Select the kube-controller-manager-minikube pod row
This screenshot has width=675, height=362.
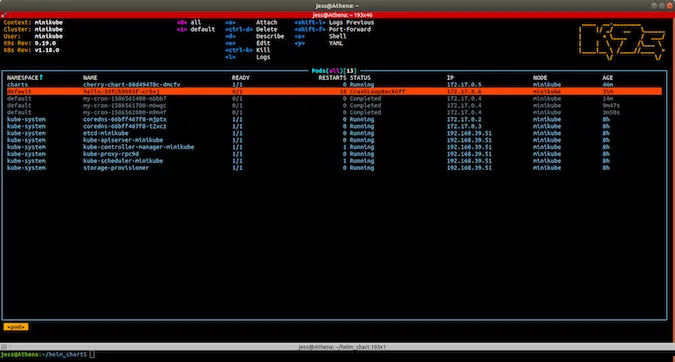pos(334,147)
